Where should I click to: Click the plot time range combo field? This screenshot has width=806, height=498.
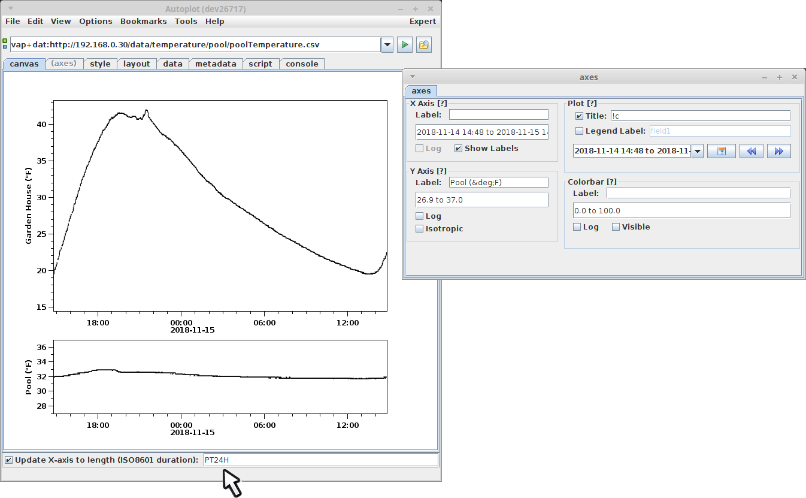(x=632, y=151)
